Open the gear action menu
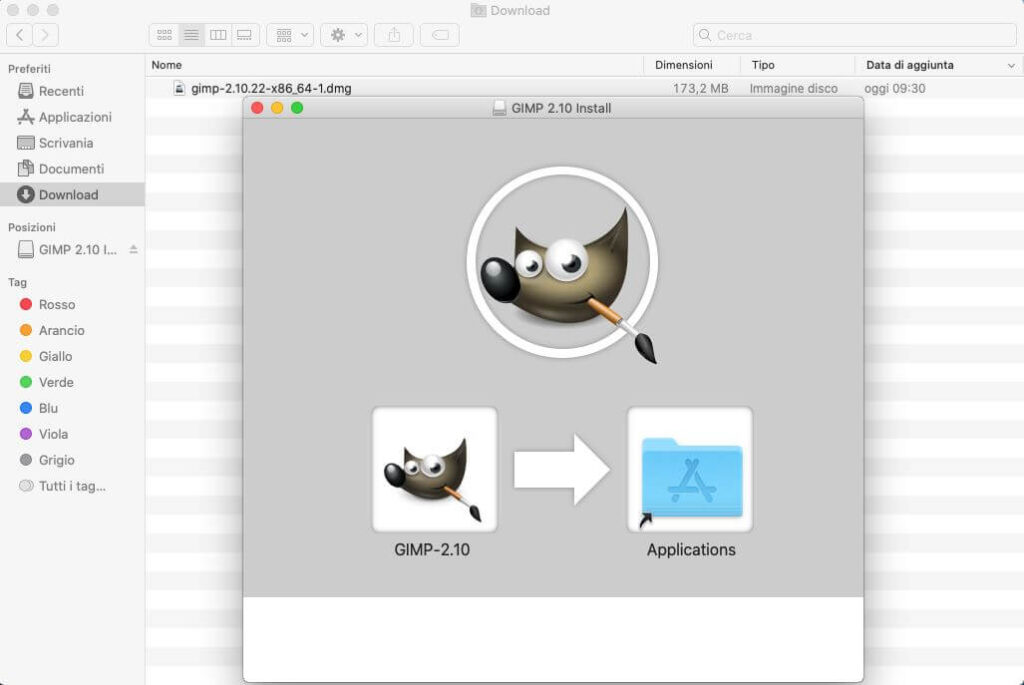The width and height of the screenshot is (1024, 685). 344,35
